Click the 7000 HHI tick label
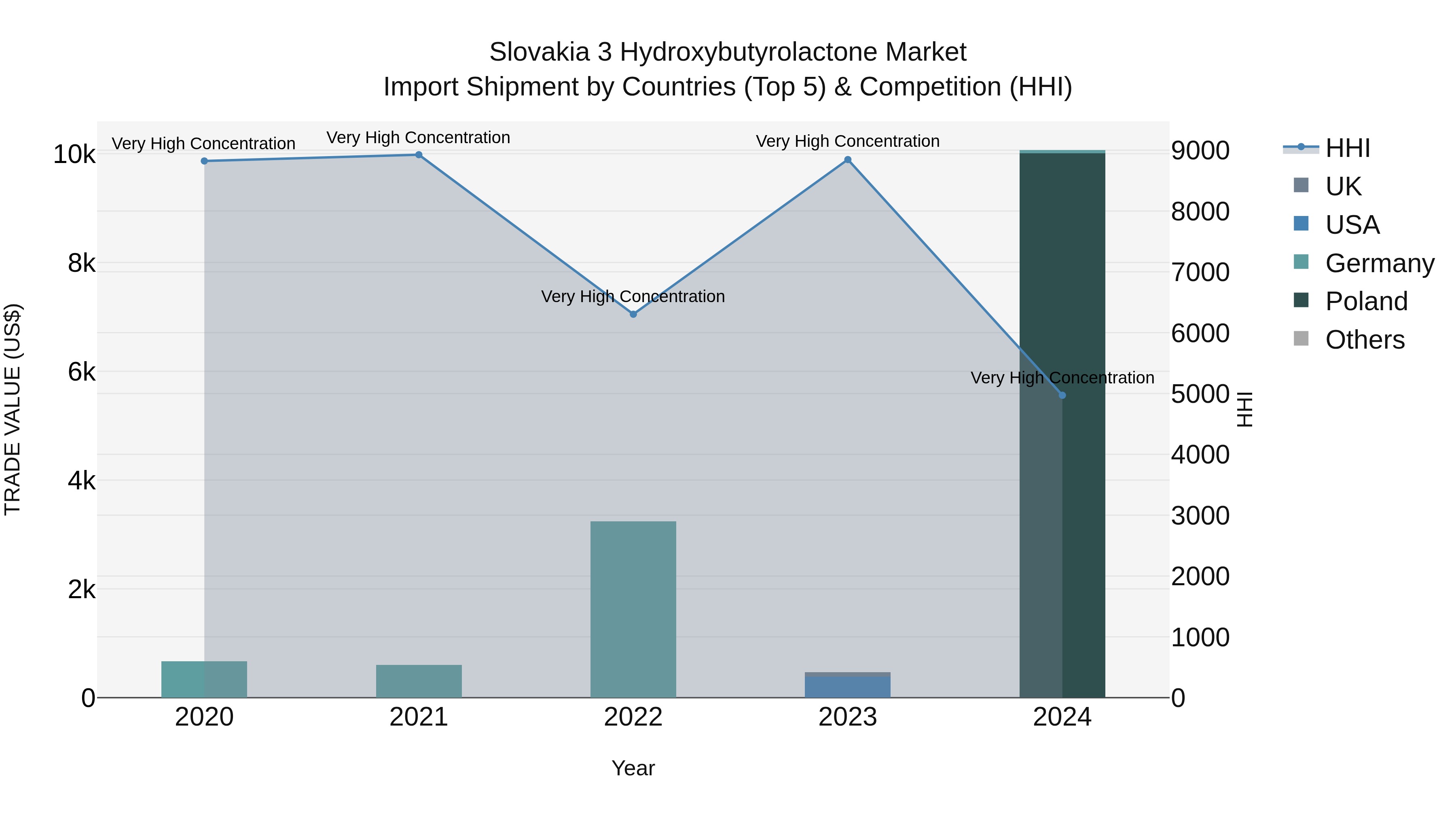The width and height of the screenshot is (1456, 819). coord(1200,273)
